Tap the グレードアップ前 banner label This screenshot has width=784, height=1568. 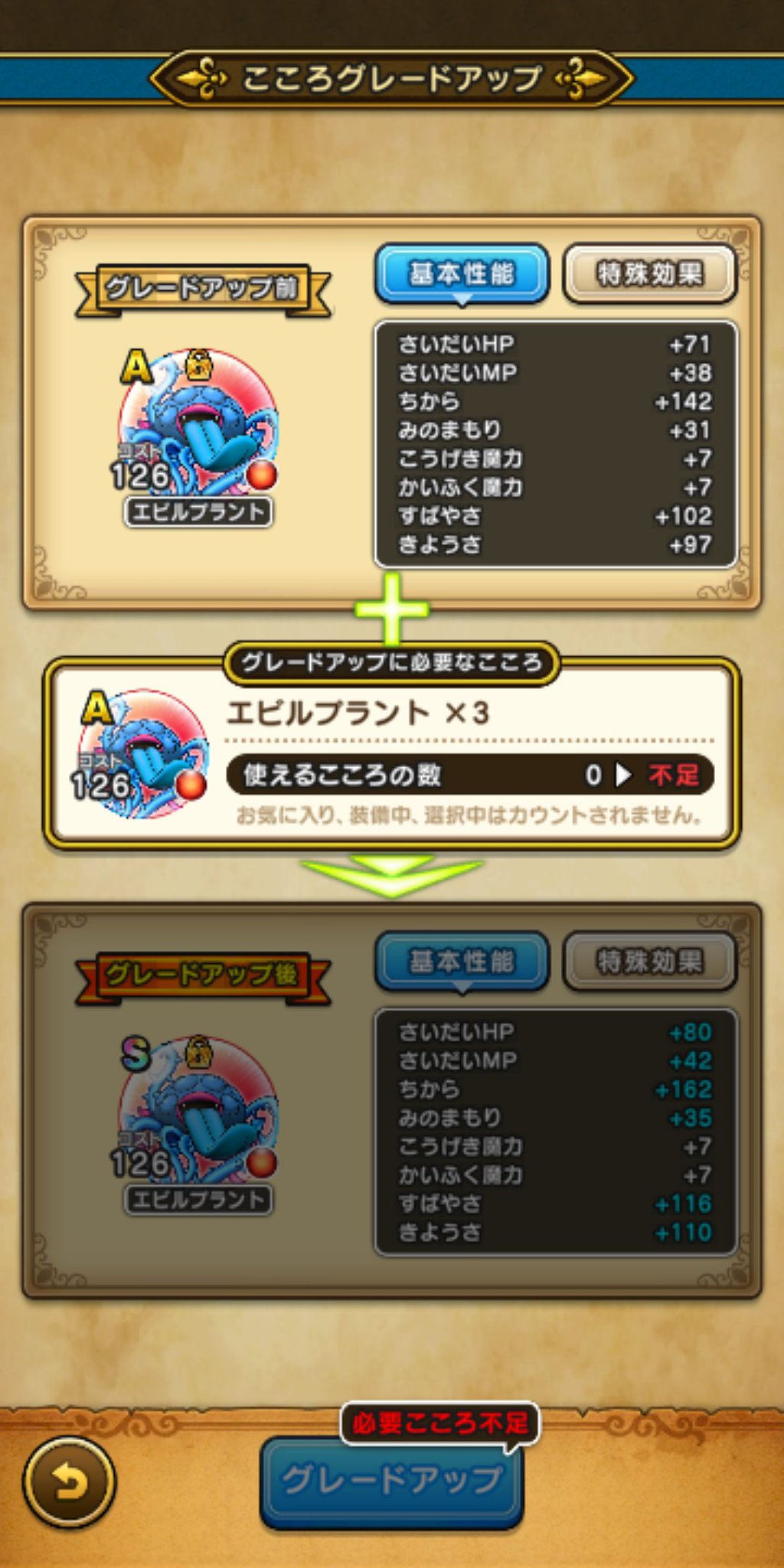[203, 289]
